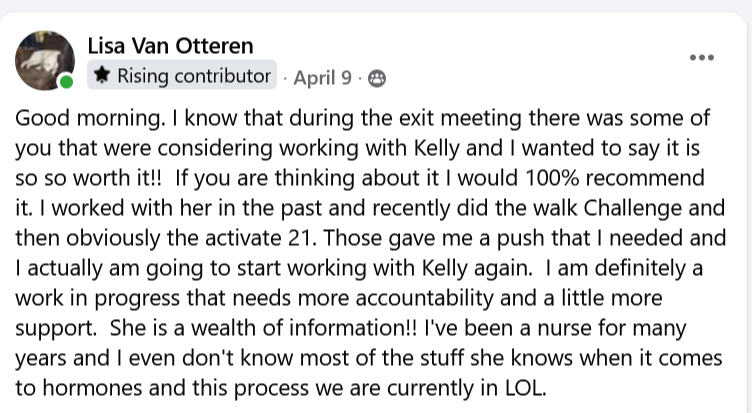Click the star icon in contributor badge

coord(103,76)
